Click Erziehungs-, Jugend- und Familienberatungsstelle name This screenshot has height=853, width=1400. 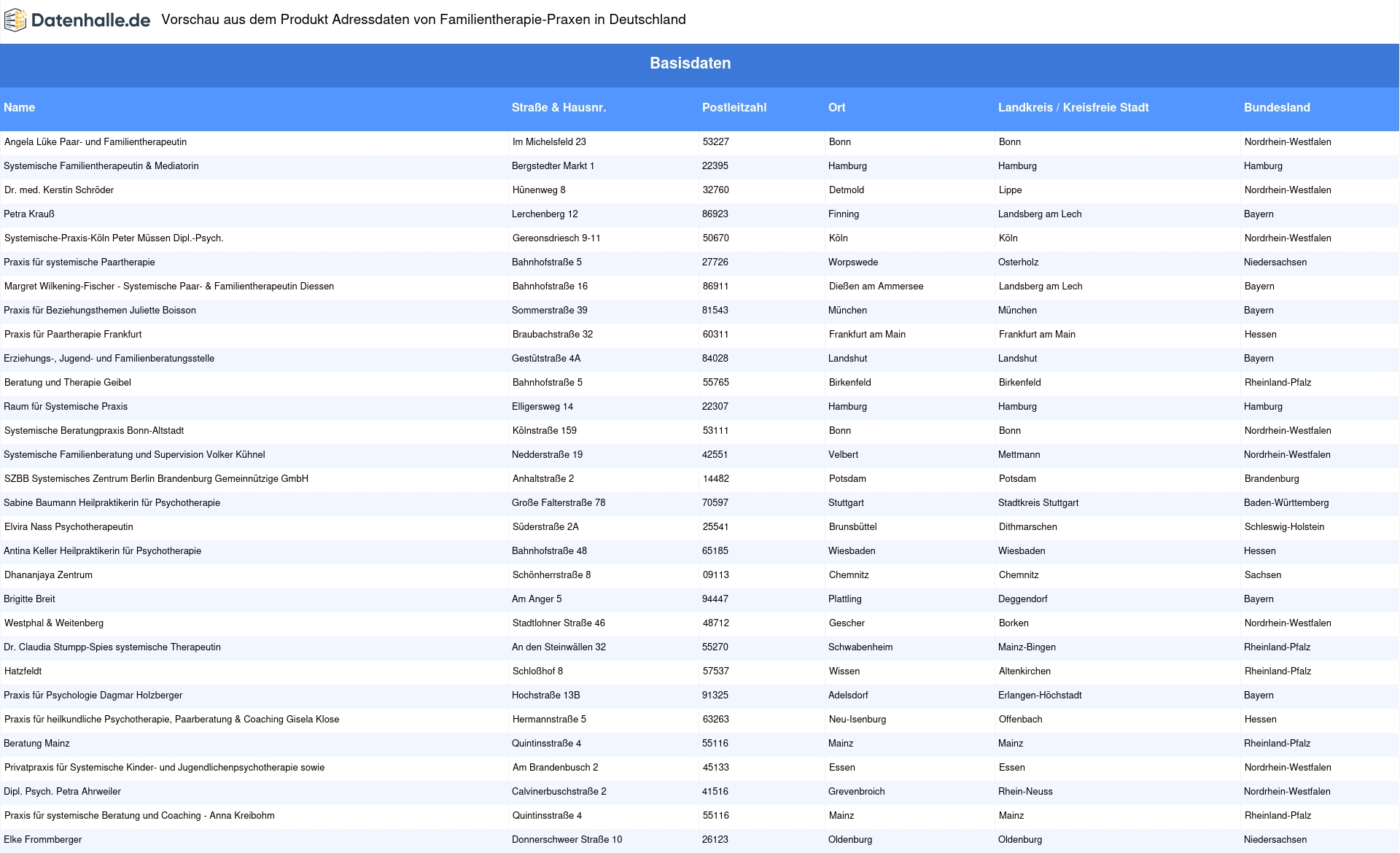click(109, 359)
